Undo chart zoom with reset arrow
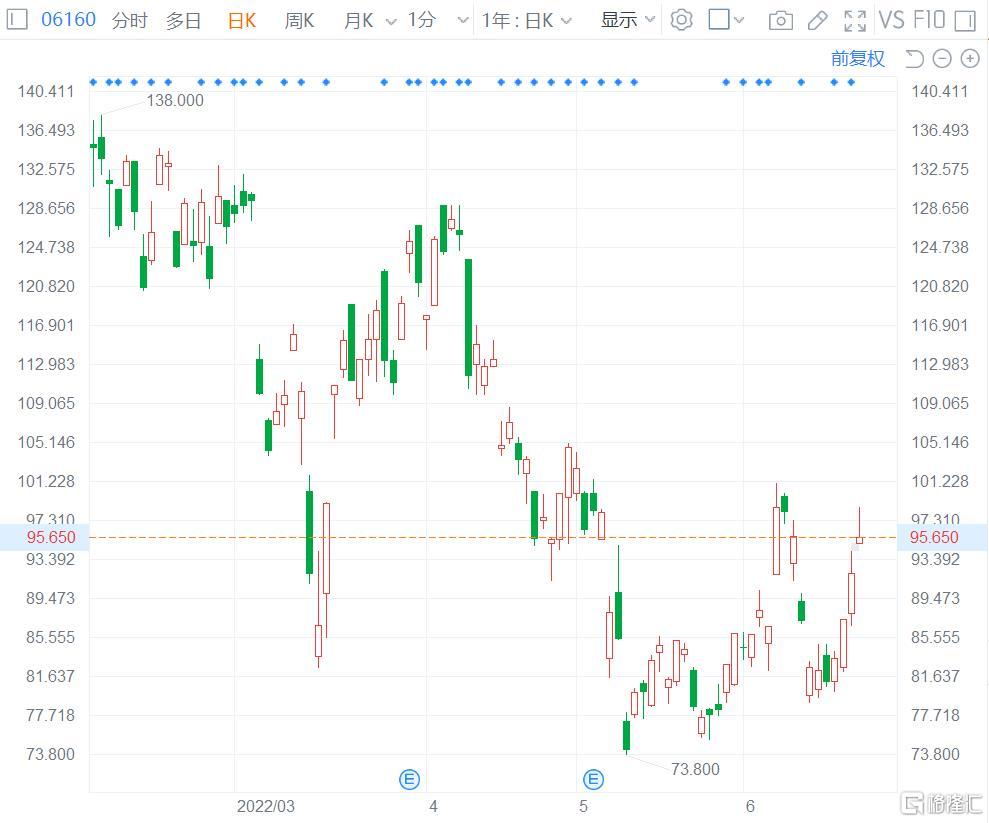 click(914, 58)
